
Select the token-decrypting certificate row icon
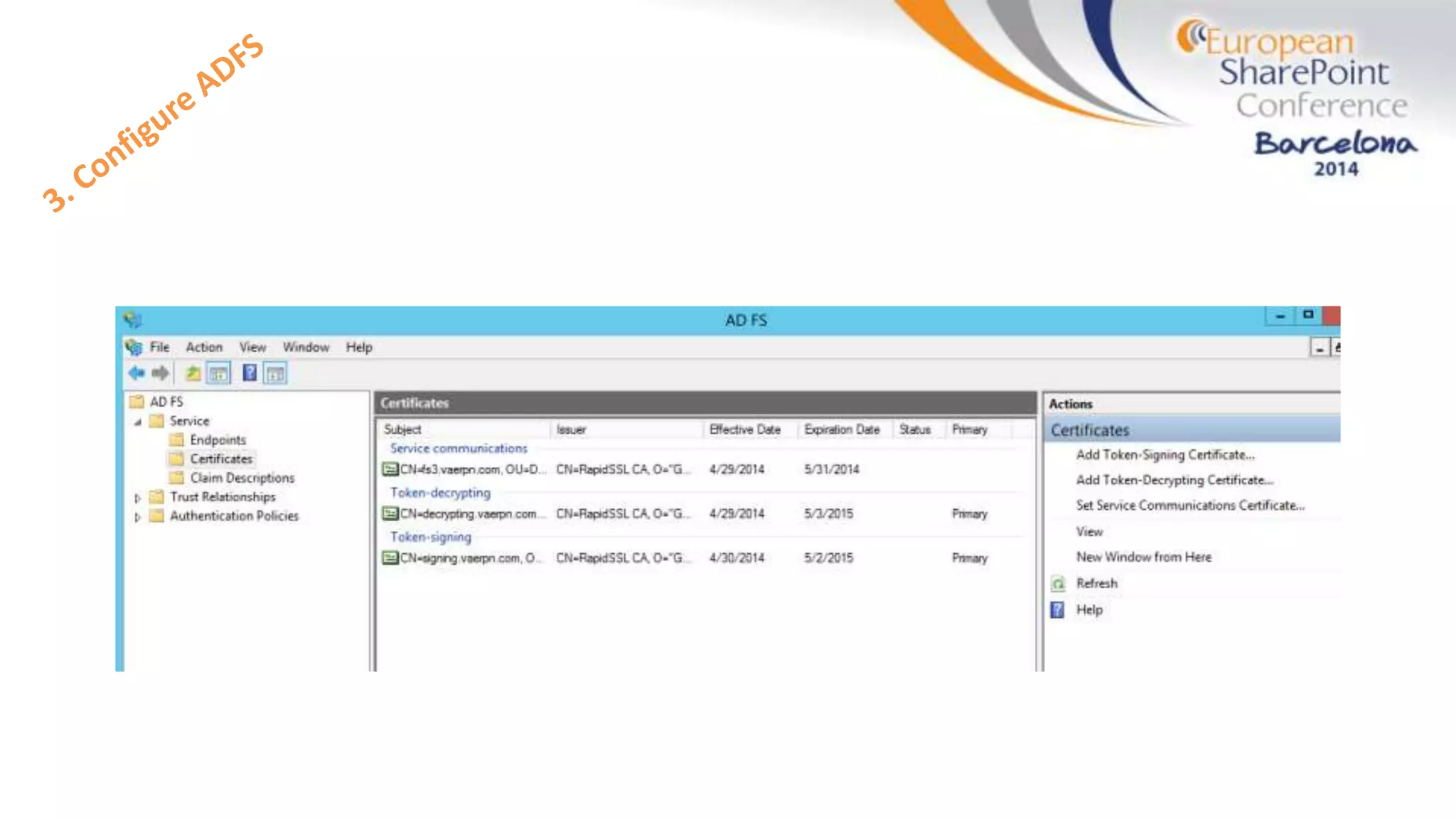[x=390, y=513]
